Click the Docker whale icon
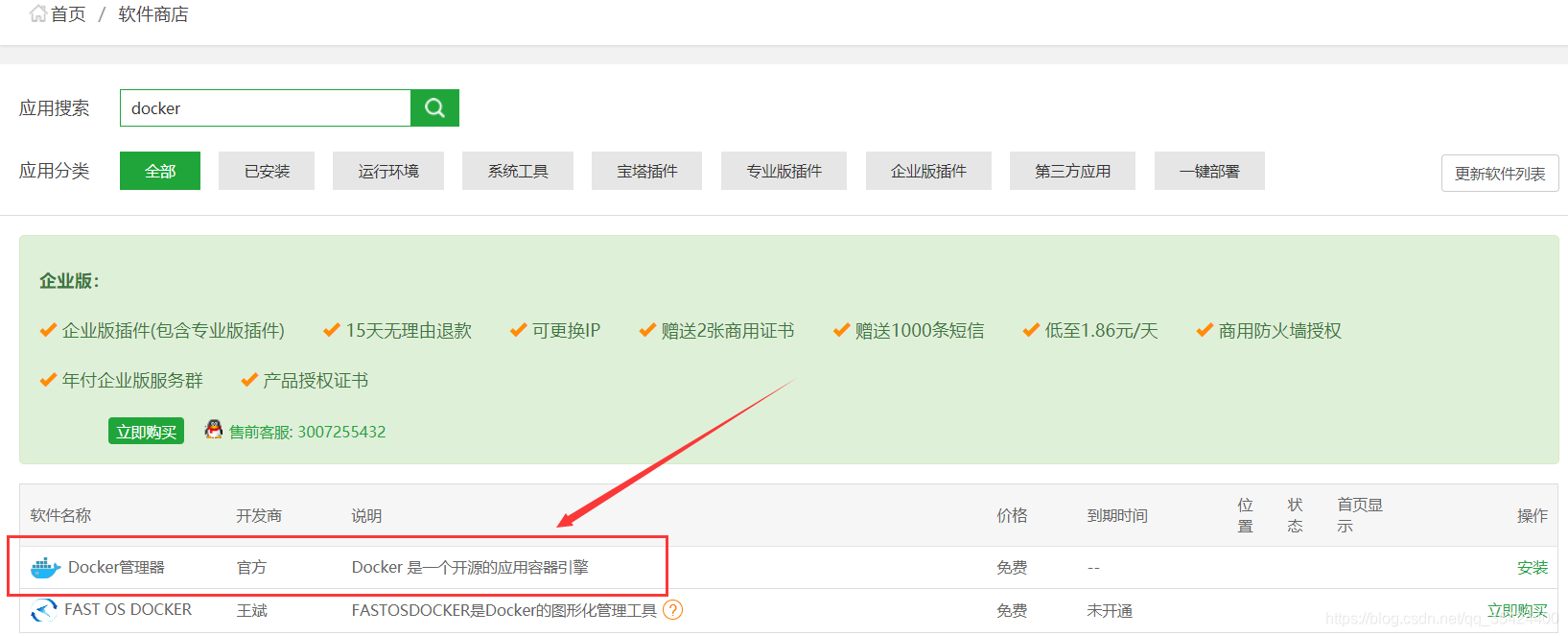This screenshot has height=636, width=1568. pos(45,568)
